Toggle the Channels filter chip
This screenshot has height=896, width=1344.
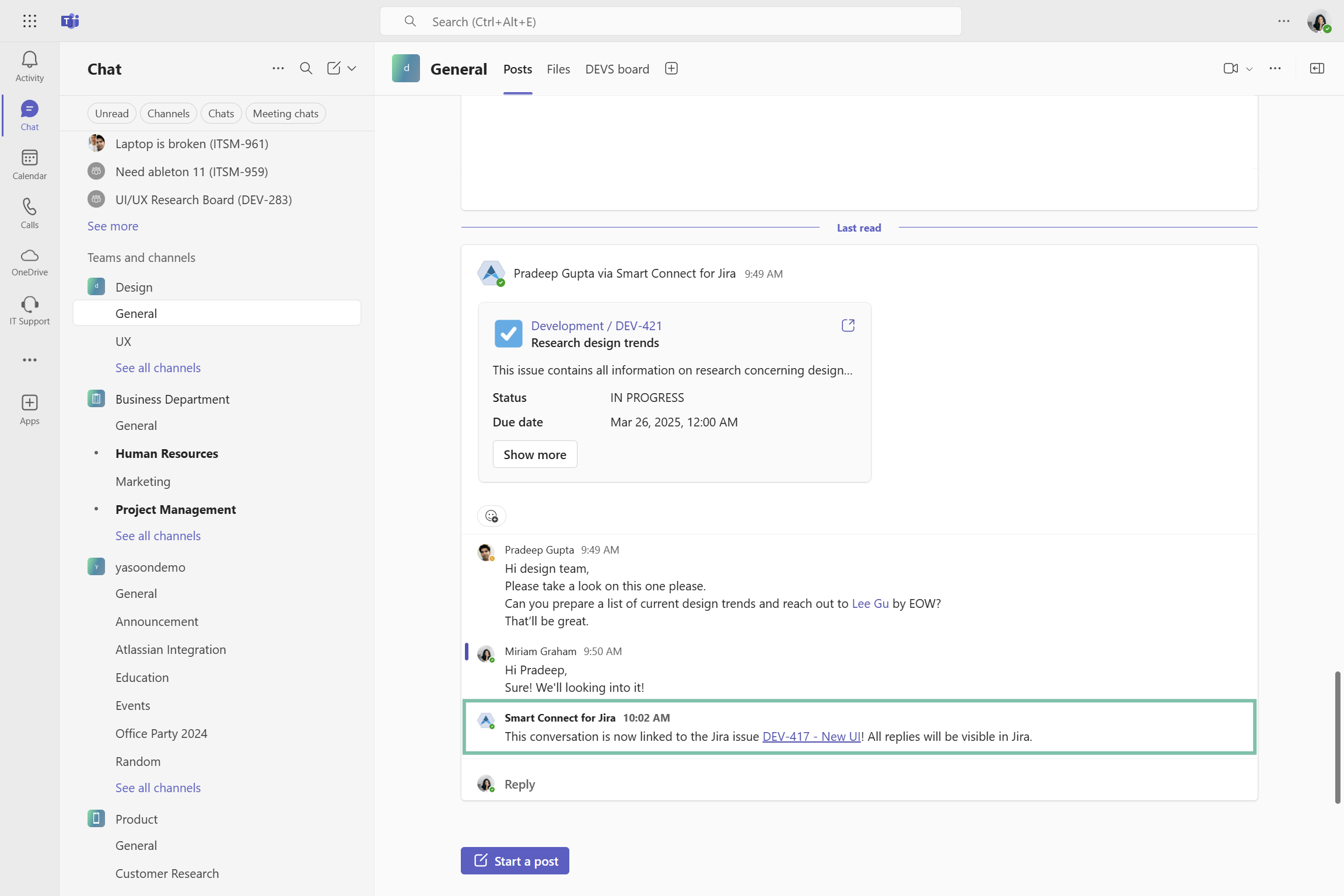click(168, 113)
